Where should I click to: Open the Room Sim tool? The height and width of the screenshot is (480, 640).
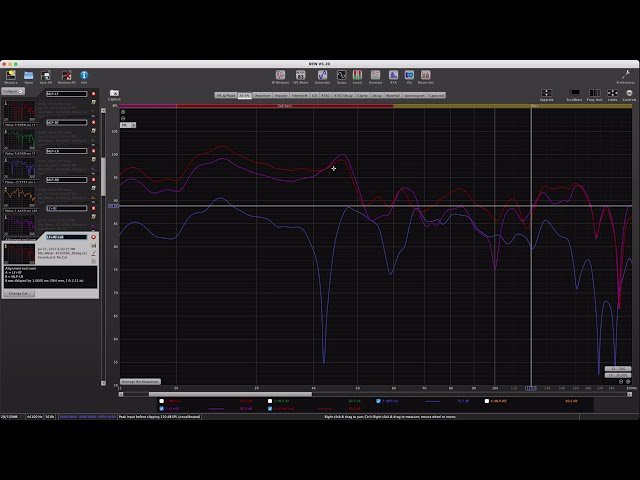pyautogui.click(x=425, y=75)
